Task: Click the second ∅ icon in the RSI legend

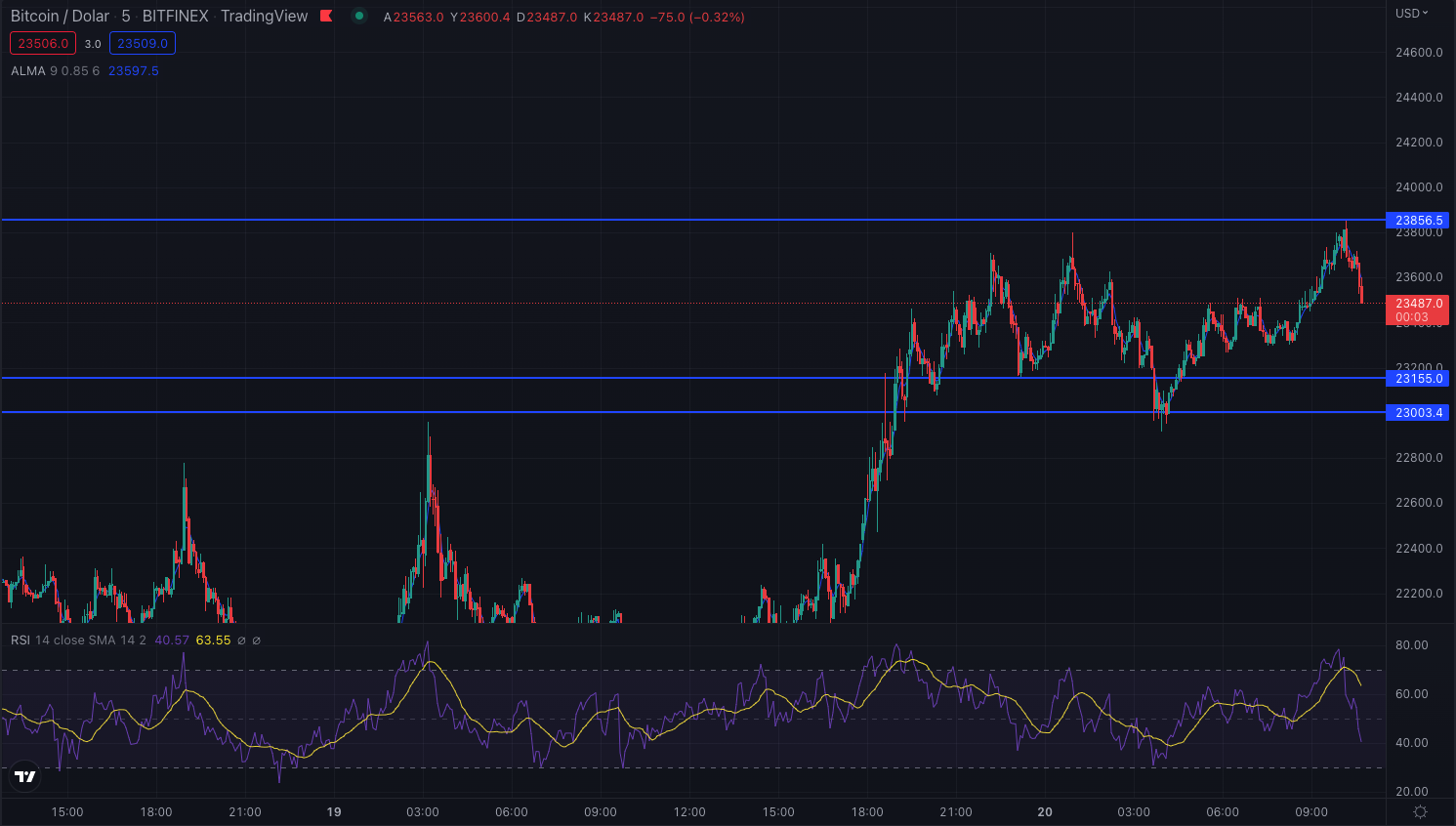Action: (257, 640)
